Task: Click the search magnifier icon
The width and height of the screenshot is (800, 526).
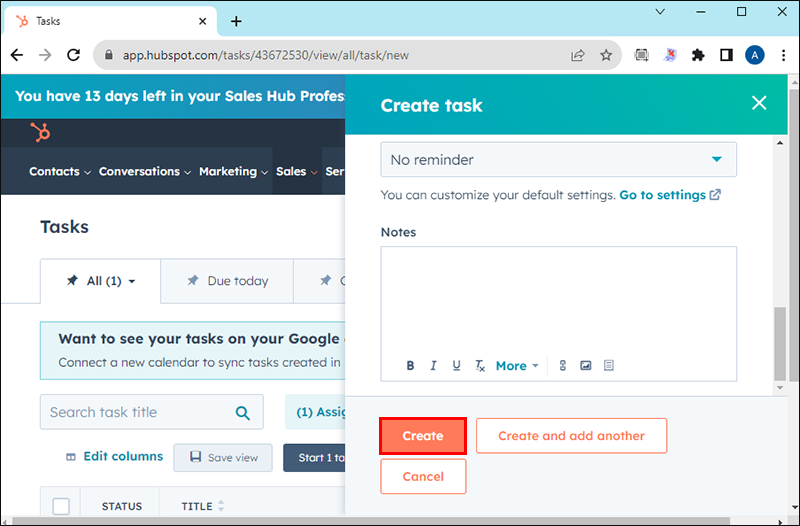Action: coord(243,413)
